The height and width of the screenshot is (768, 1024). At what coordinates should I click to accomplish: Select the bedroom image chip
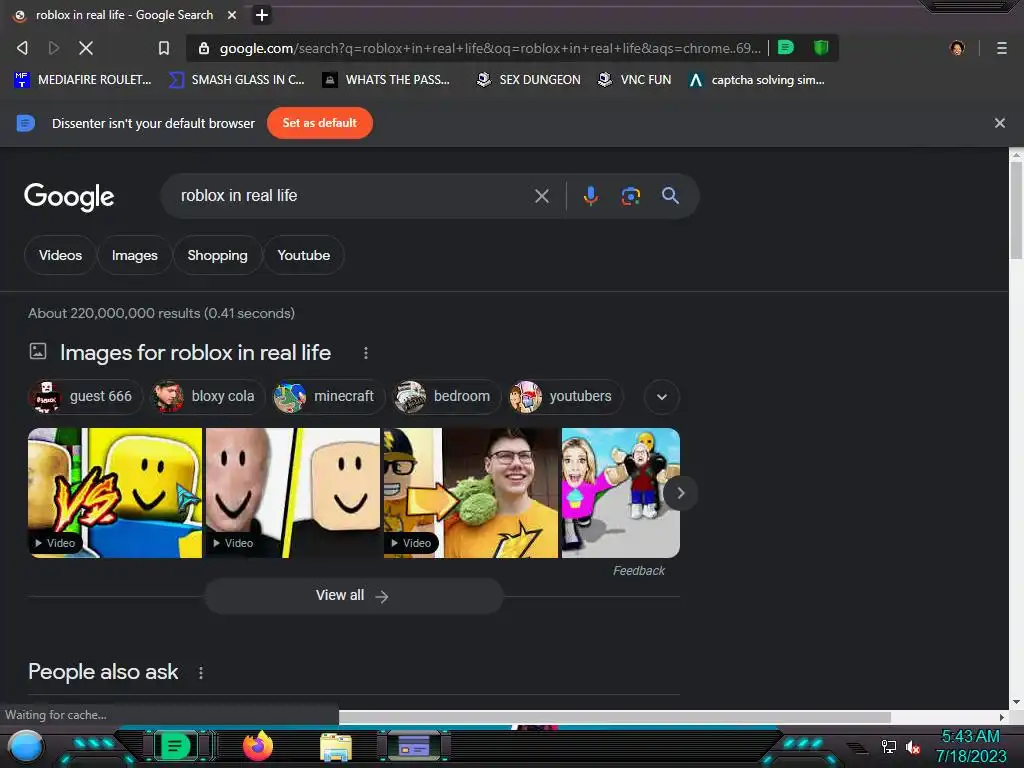pos(447,396)
